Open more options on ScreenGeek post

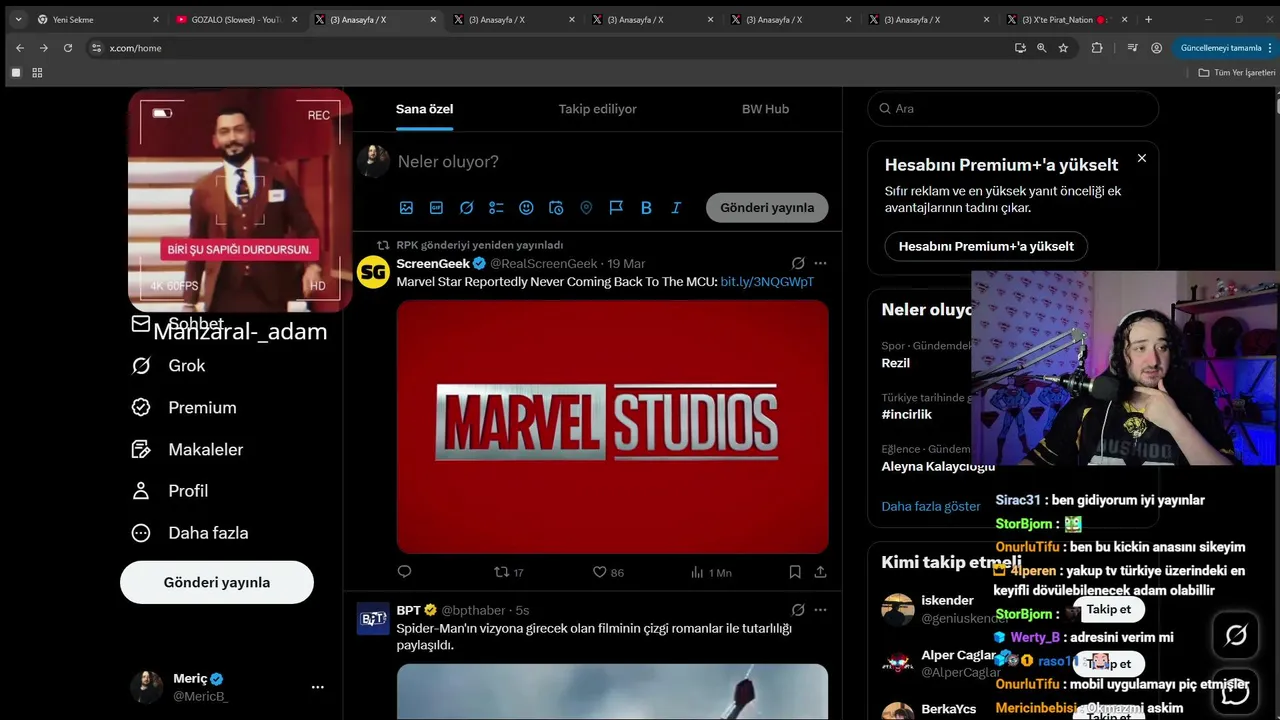click(821, 263)
